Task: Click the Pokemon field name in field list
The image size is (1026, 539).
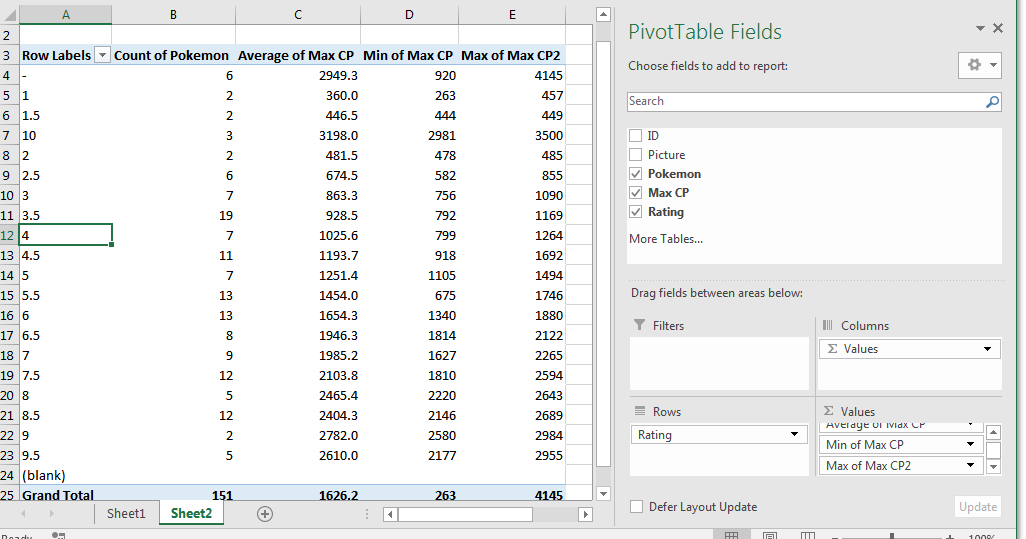Action: (674, 173)
